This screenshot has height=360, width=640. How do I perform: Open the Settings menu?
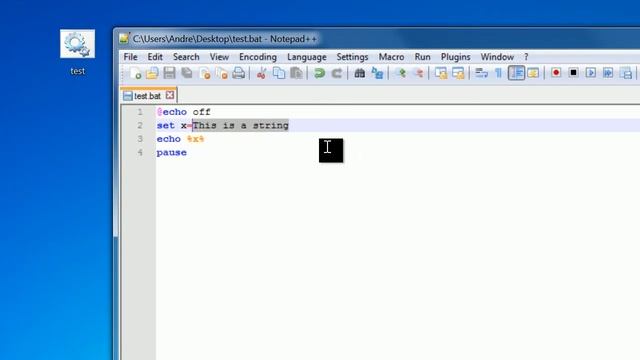(352, 57)
